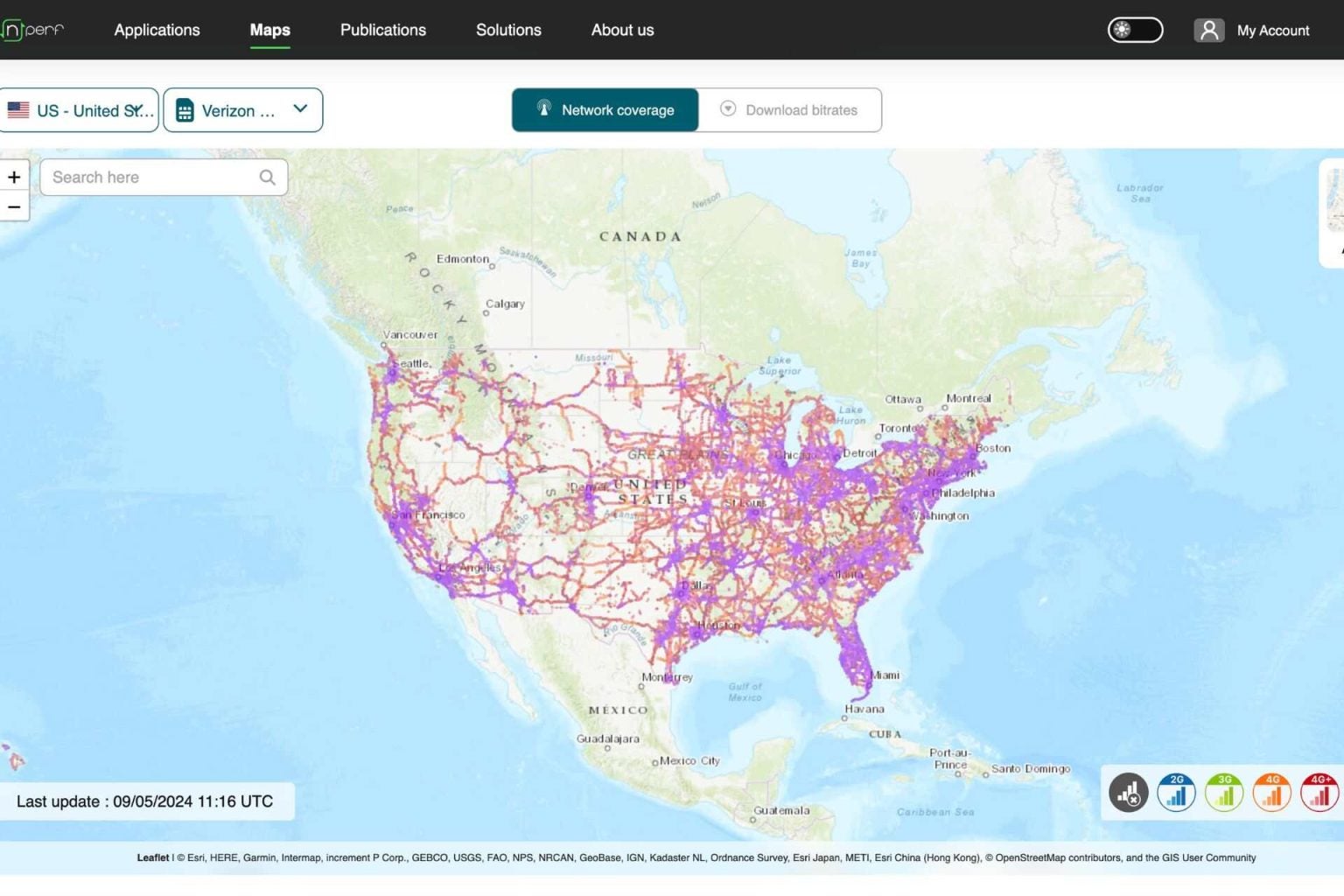The image size is (1344, 896).
Task: Toggle the 3G coverage layer icon
Action: point(1224,793)
